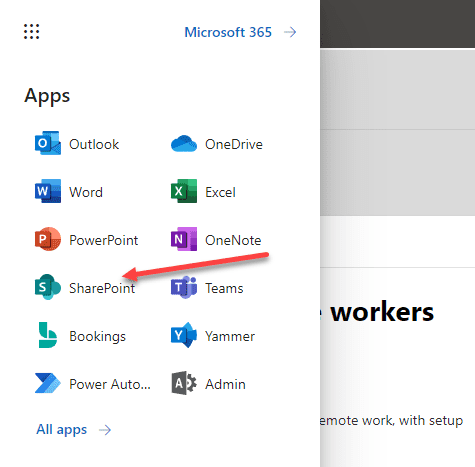Select the OneNote label
The image size is (475, 467).
click(x=233, y=240)
